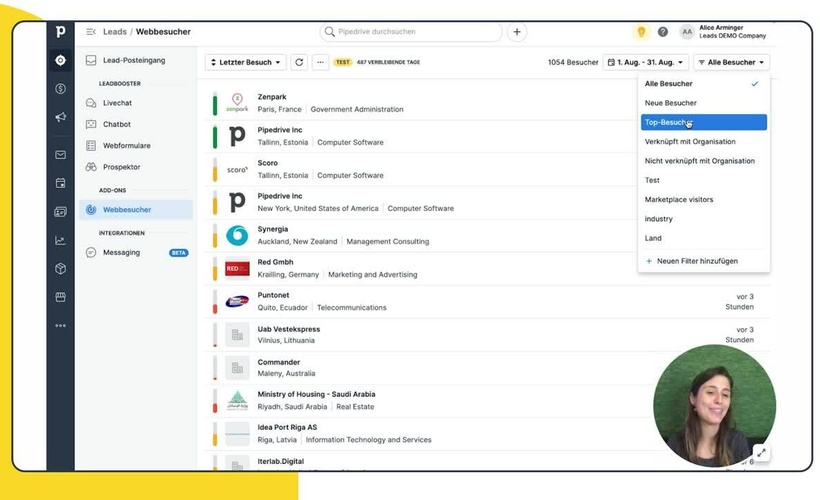Viewport: 820px width, 500px height.
Task: Expand the video overlay with the arrows icon
Action: click(761, 453)
